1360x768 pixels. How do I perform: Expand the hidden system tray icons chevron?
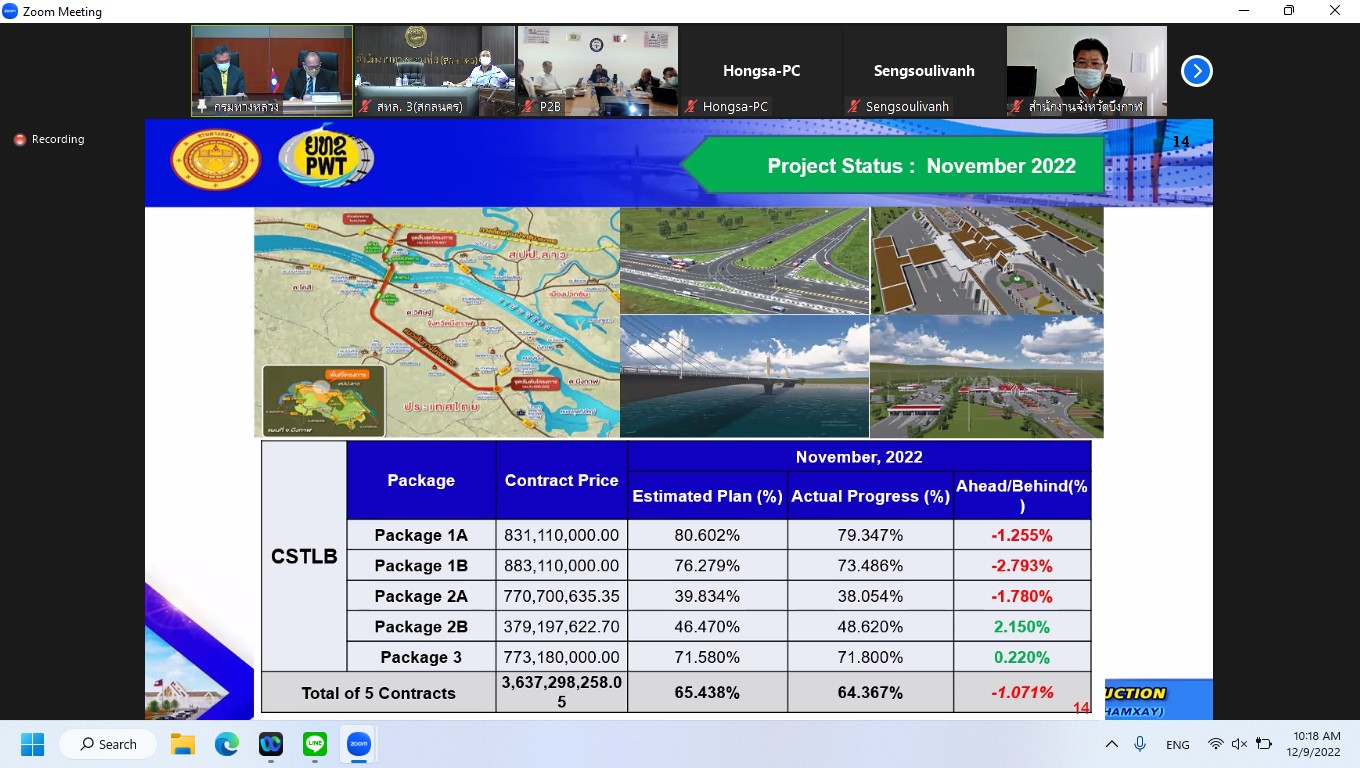click(x=1111, y=744)
